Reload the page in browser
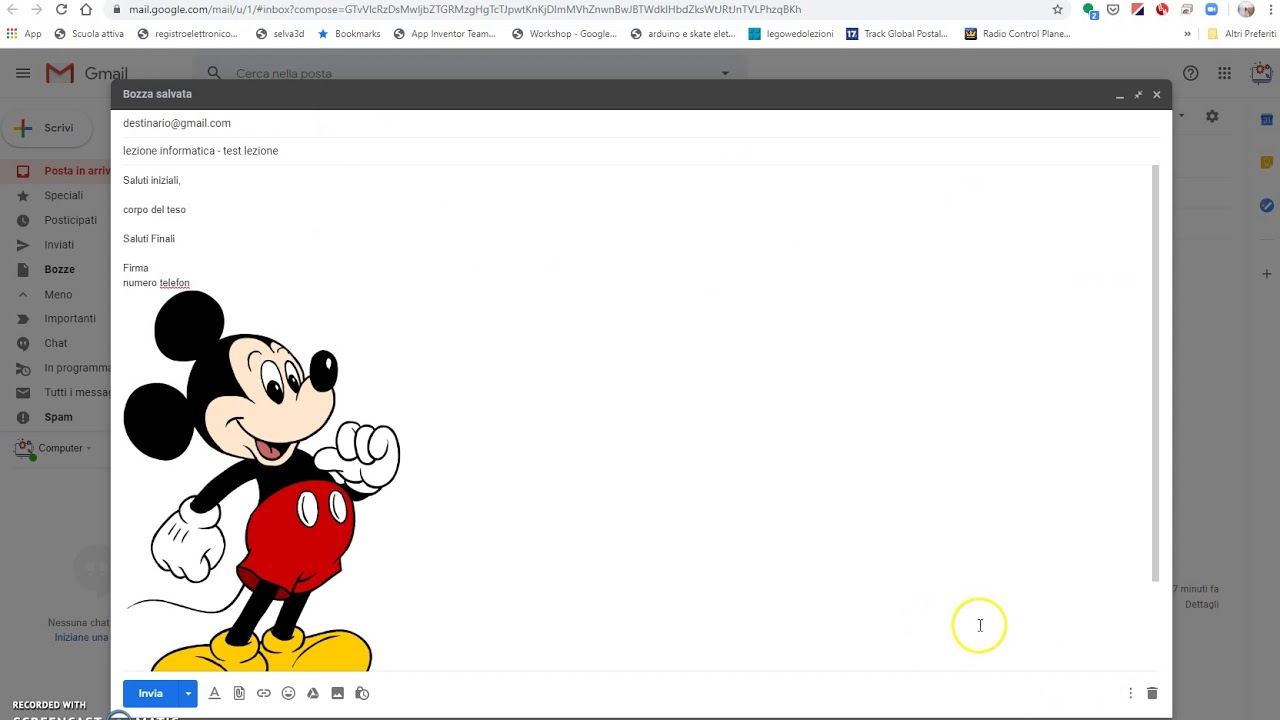1280x720 pixels. [61, 9]
